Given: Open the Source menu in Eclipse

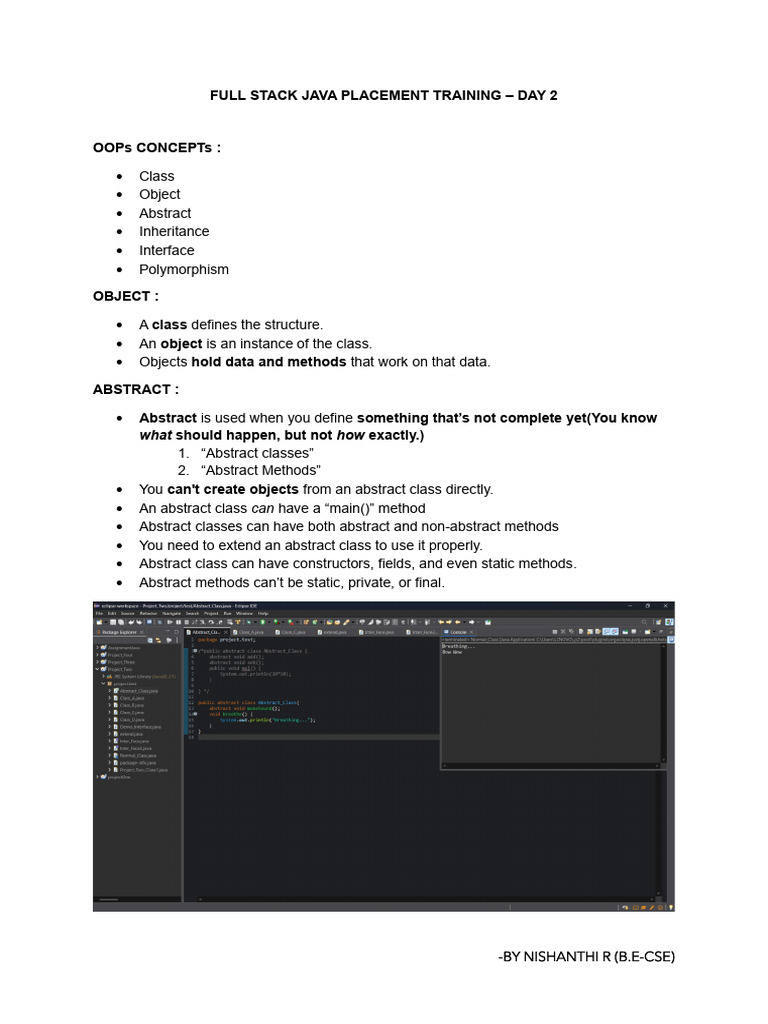Looking at the screenshot, I should [x=127, y=613].
